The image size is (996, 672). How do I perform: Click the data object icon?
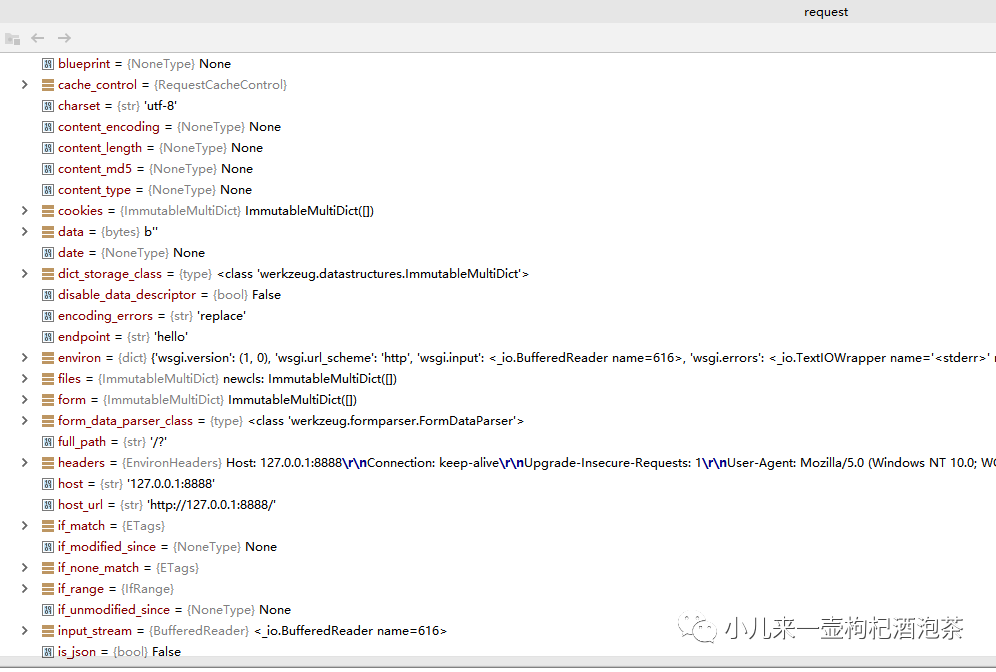(x=48, y=231)
